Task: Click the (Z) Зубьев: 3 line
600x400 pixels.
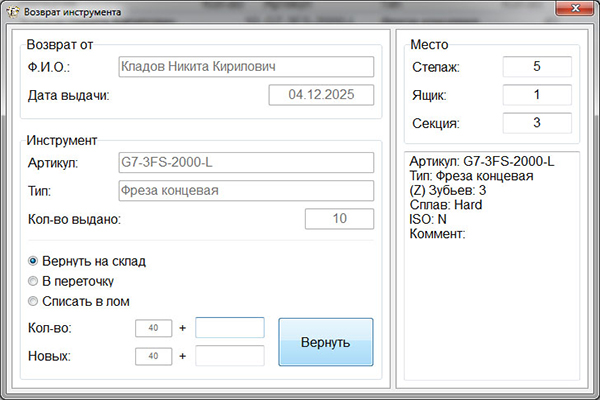Action: tap(448, 191)
